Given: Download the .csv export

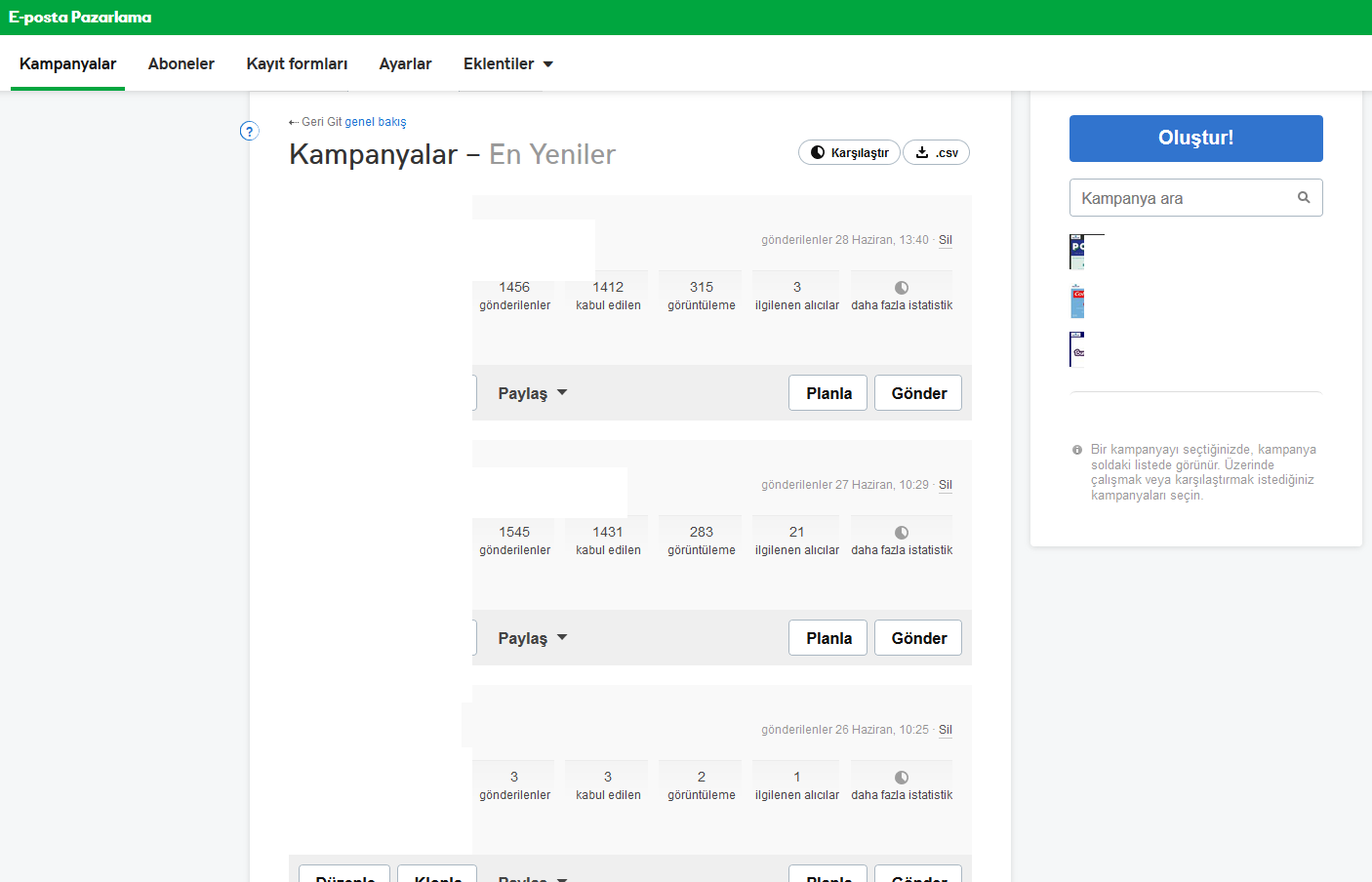Looking at the screenshot, I should [936, 152].
